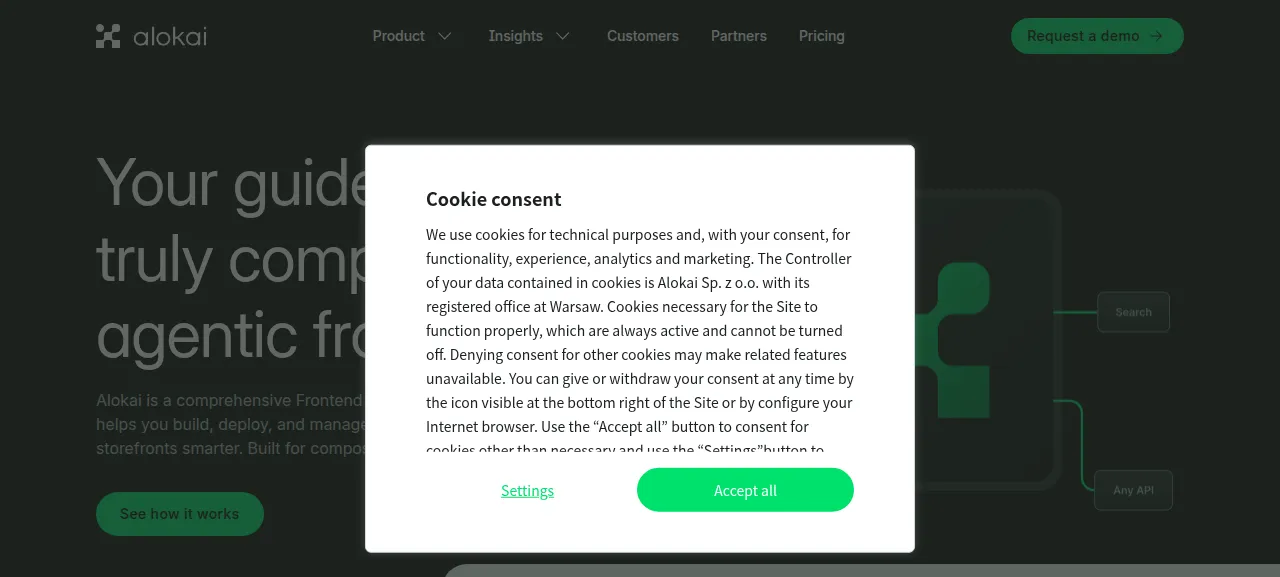This screenshot has height=577, width=1280.
Task: Click the See how it works button
Action: (180, 514)
